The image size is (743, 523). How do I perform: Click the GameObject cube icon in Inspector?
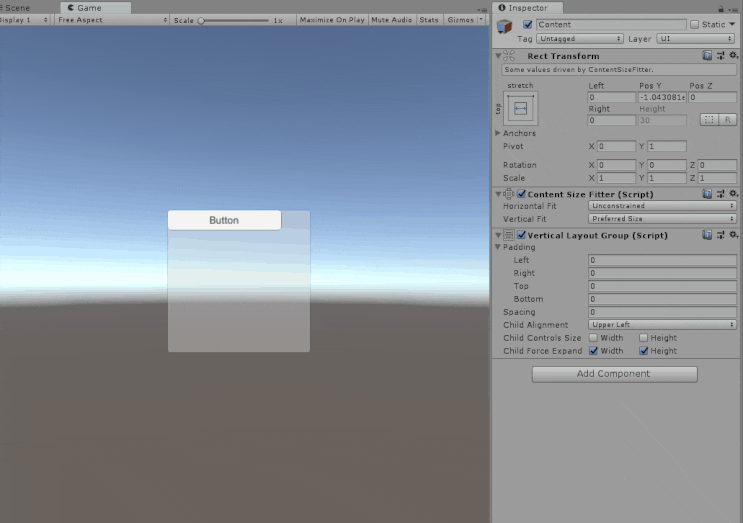[x=504, y=27]
